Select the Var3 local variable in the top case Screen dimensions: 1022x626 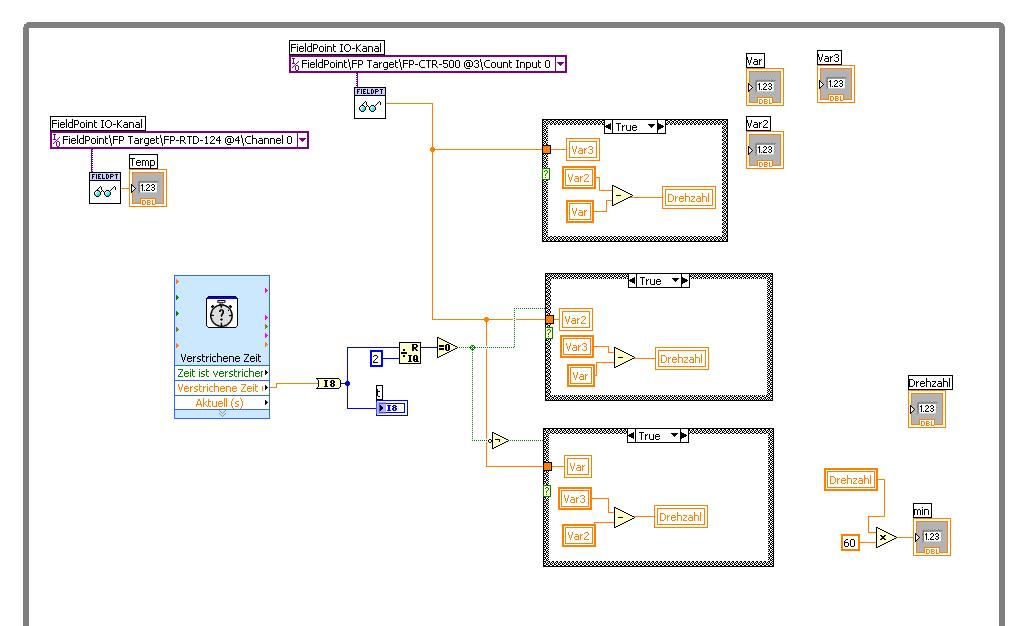(582, 150)
